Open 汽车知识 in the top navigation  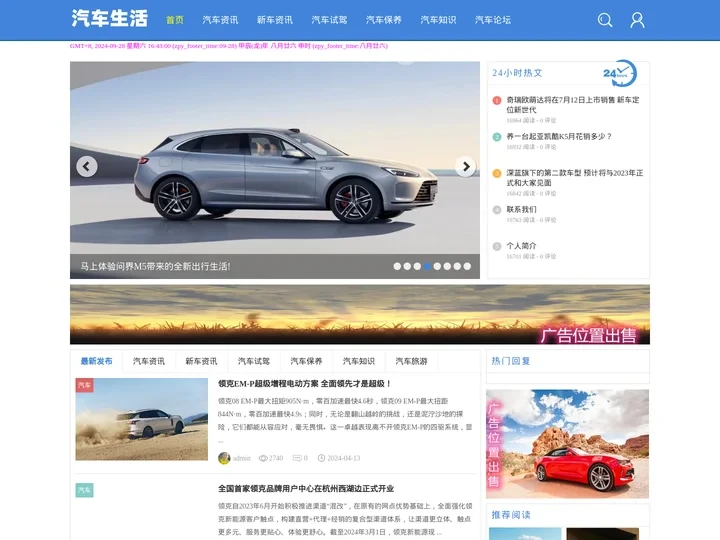[439, 20]
